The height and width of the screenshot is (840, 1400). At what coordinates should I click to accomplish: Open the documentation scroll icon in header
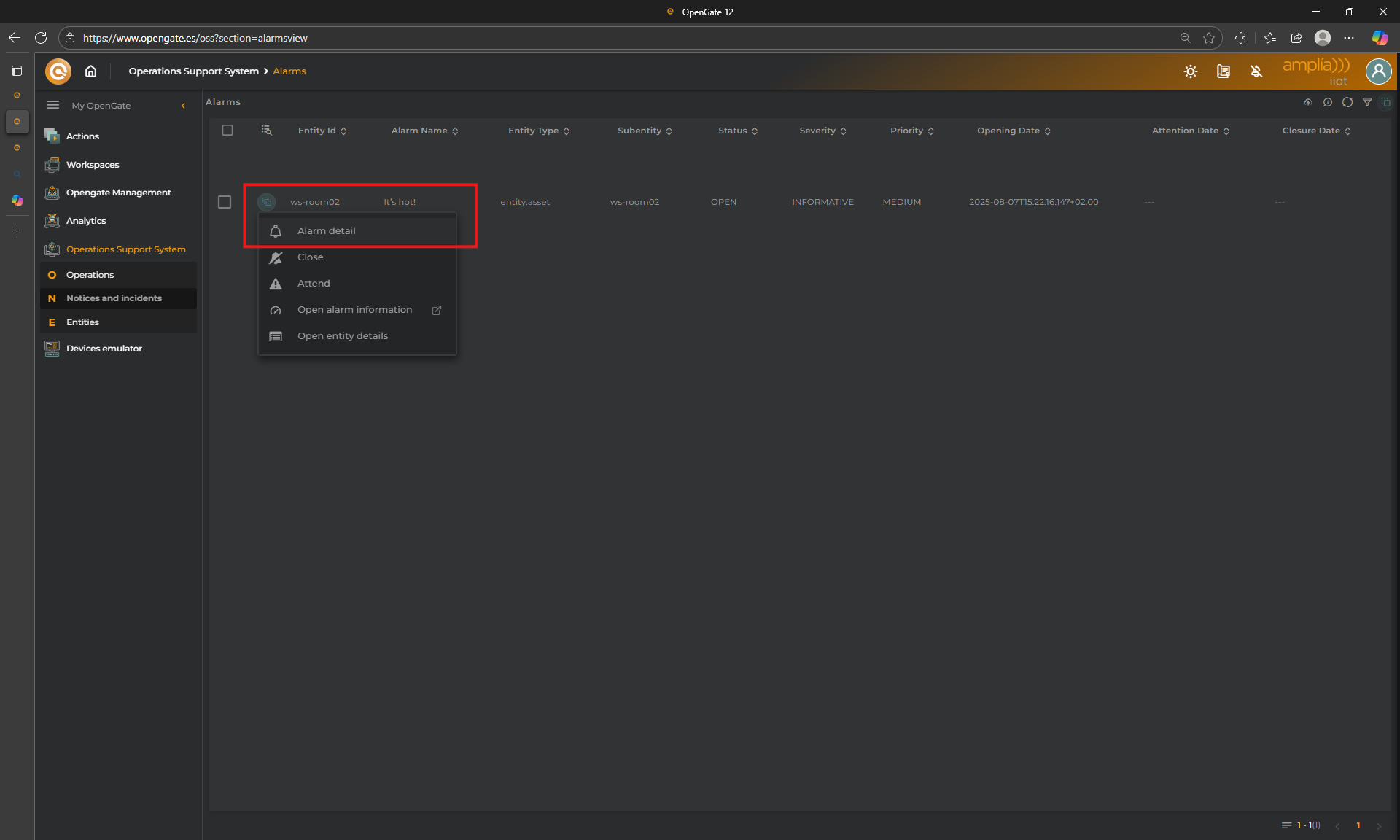1223,71
